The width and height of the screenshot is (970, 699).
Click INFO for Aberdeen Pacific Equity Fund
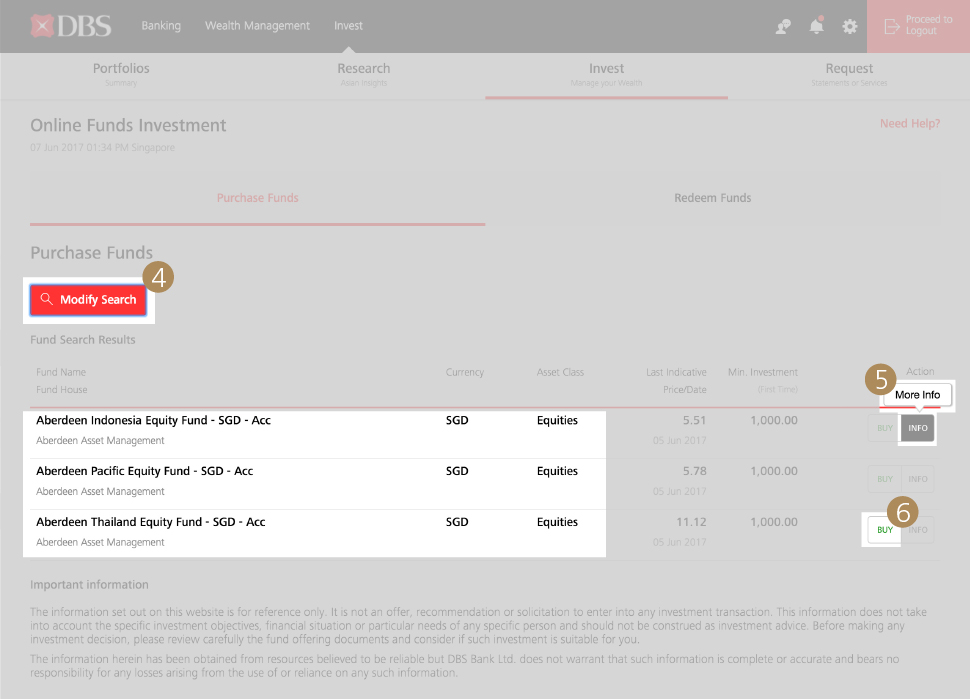coord(917,479)
